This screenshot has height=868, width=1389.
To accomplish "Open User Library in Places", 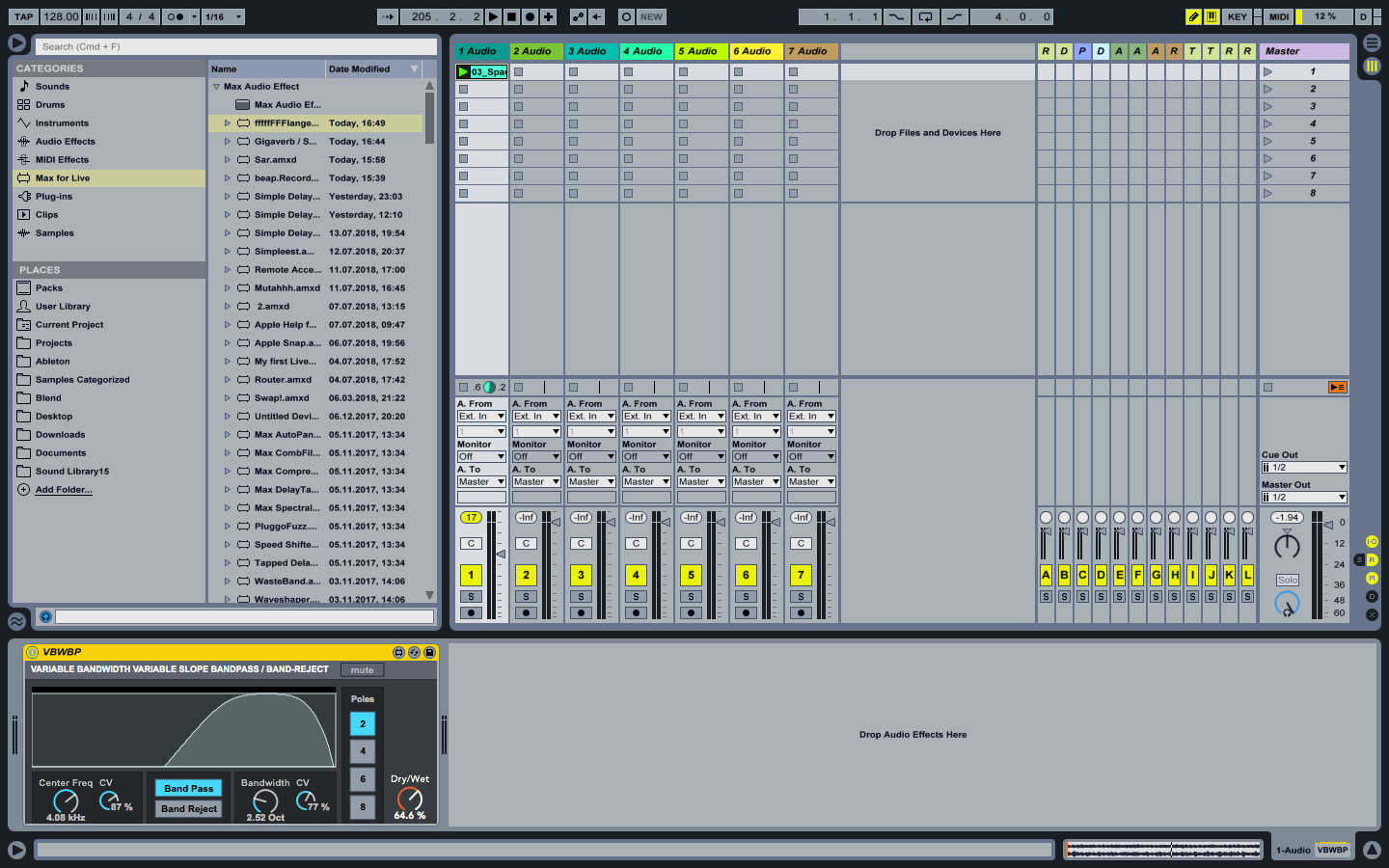I will [62, 307].
